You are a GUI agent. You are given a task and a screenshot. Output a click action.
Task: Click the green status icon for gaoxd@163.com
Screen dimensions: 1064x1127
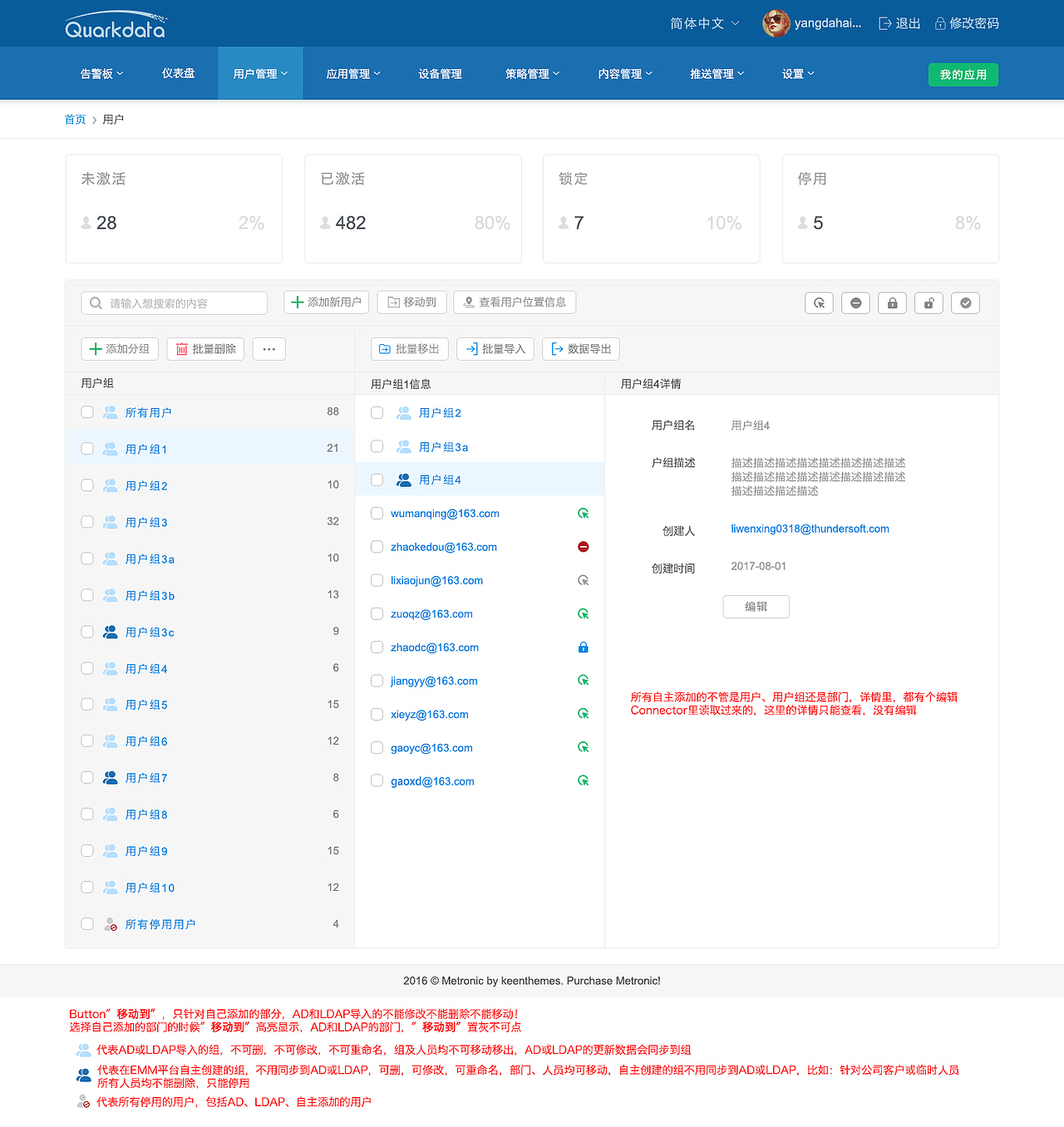click(584, 781)
